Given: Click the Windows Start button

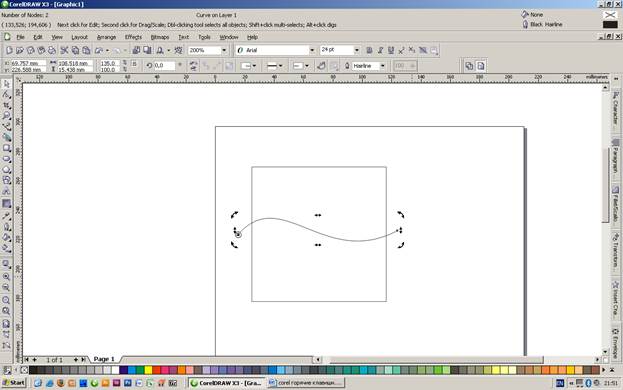Looking at the screenshot, I should point(14,383).
